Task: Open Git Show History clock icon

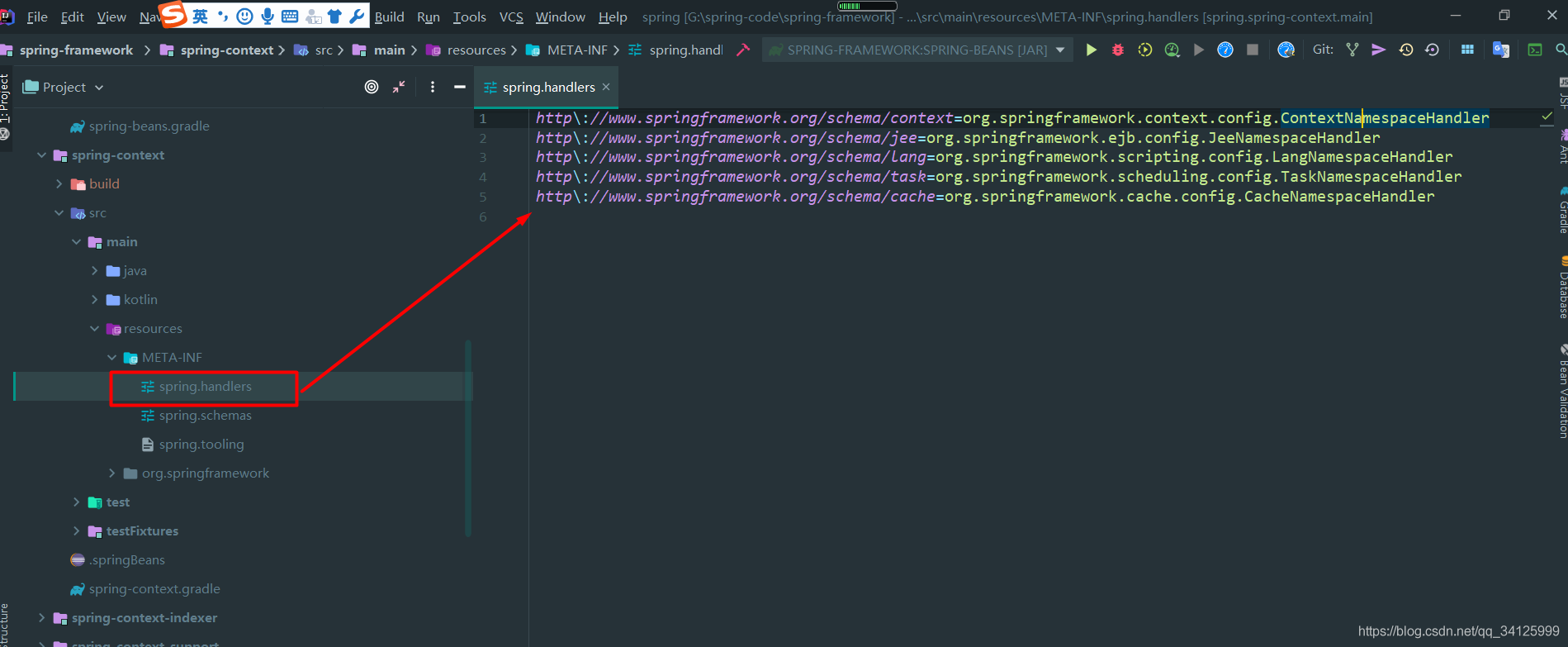Action: [x=1405, y=50]
